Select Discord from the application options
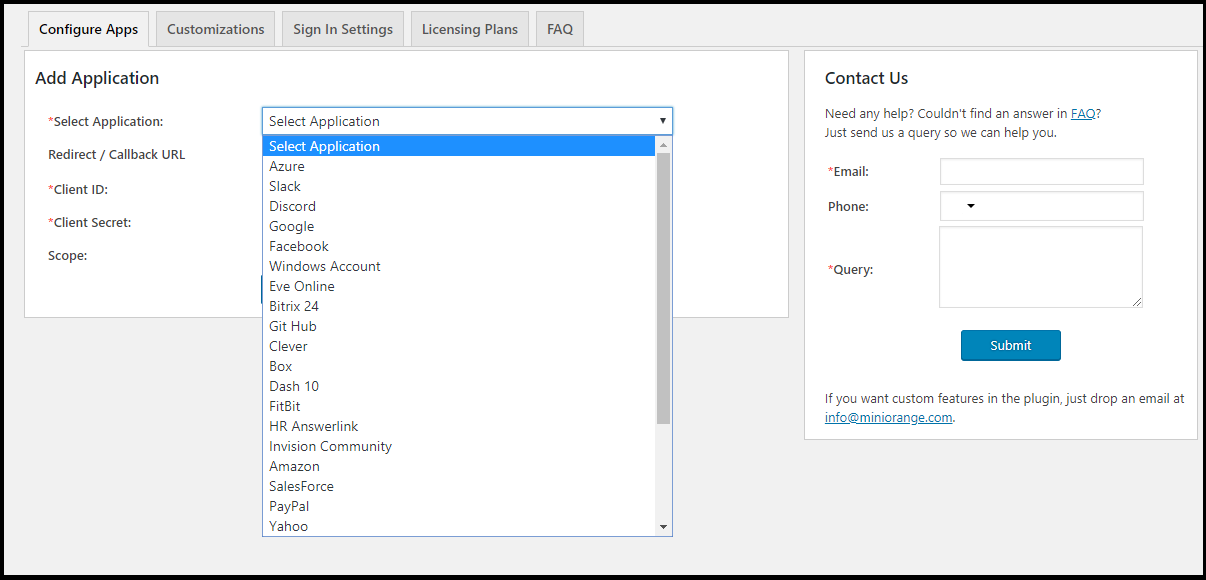 point(292,206)
